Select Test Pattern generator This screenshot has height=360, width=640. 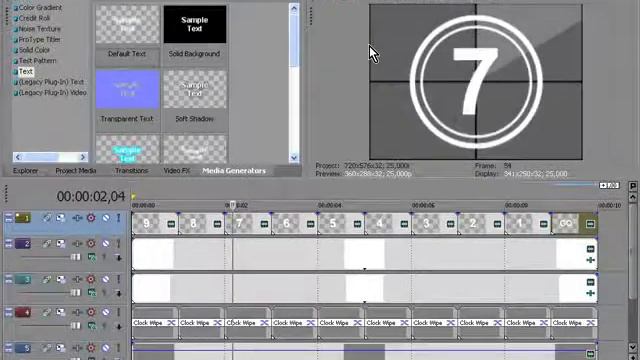click(x=38, y=60)
